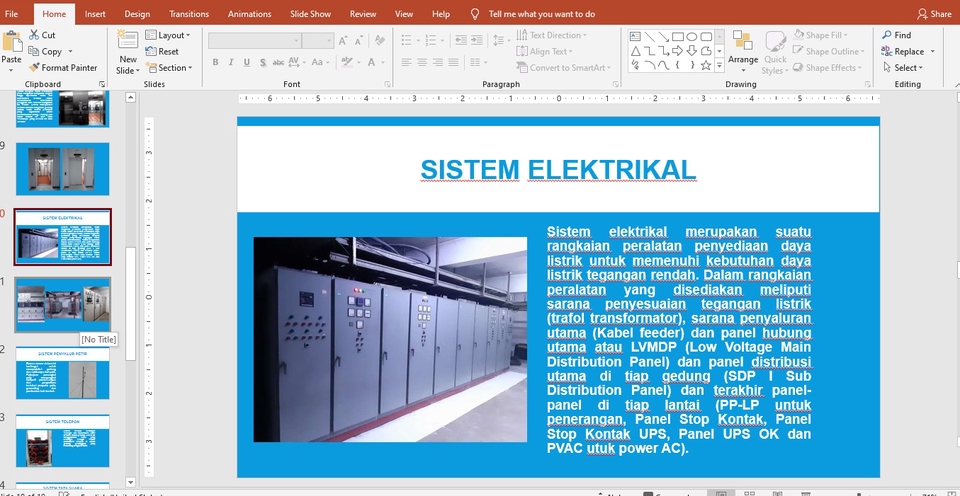The image size is (960, 496).
Task: Switch to the Insert tab
Action: pyautogui.click(x=95, y=13)
